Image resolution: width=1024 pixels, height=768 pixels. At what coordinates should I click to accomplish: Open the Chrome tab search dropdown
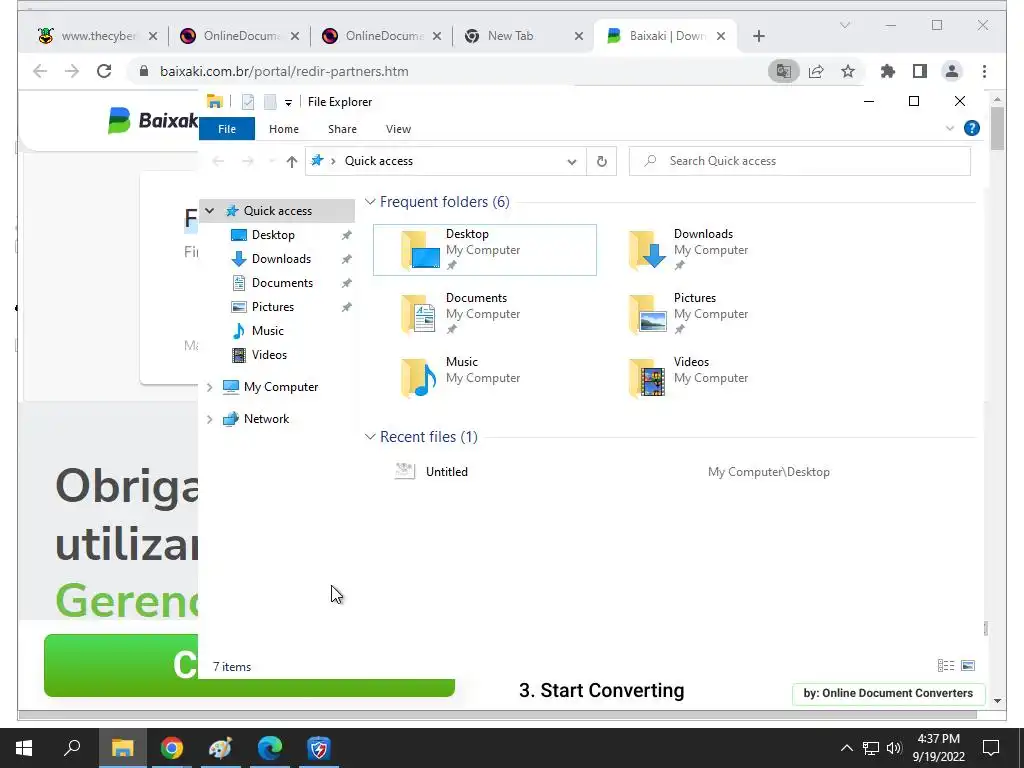[844, 25]
